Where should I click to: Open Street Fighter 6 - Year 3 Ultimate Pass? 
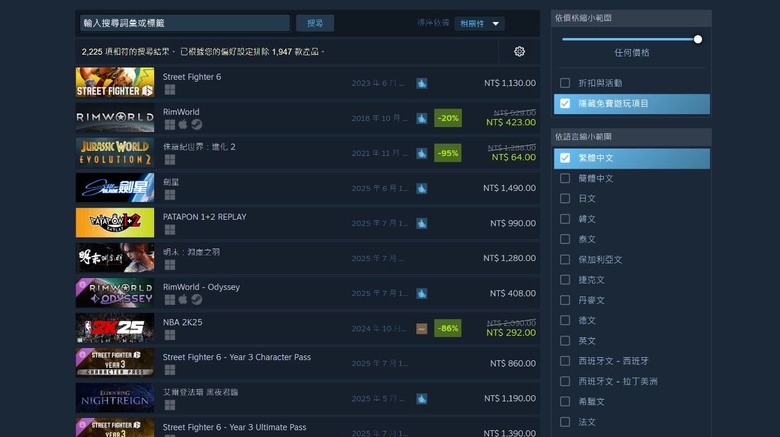click(x=234, y=427)
